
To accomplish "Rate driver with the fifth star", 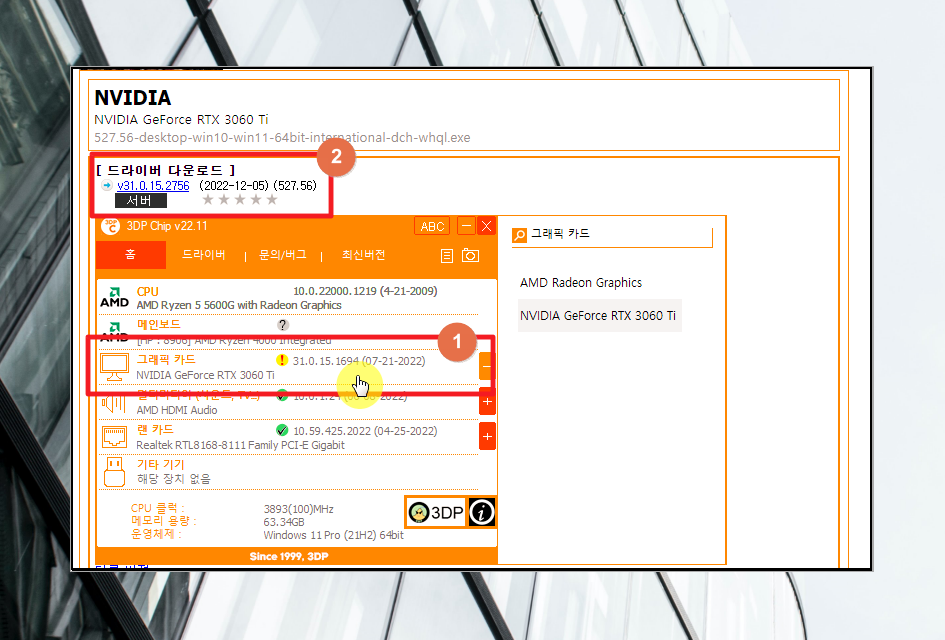I will pyautogui.click(x=272, y=199).
